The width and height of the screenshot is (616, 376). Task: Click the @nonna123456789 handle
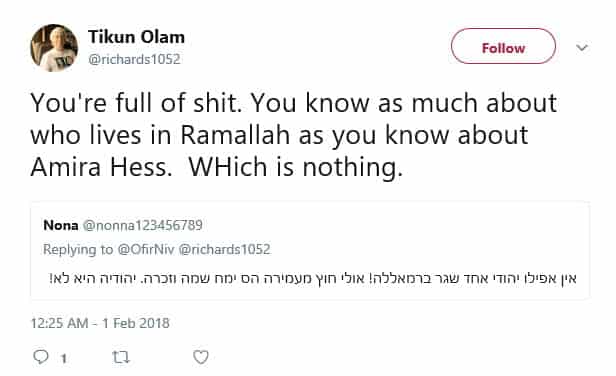[x=143, y=225]
